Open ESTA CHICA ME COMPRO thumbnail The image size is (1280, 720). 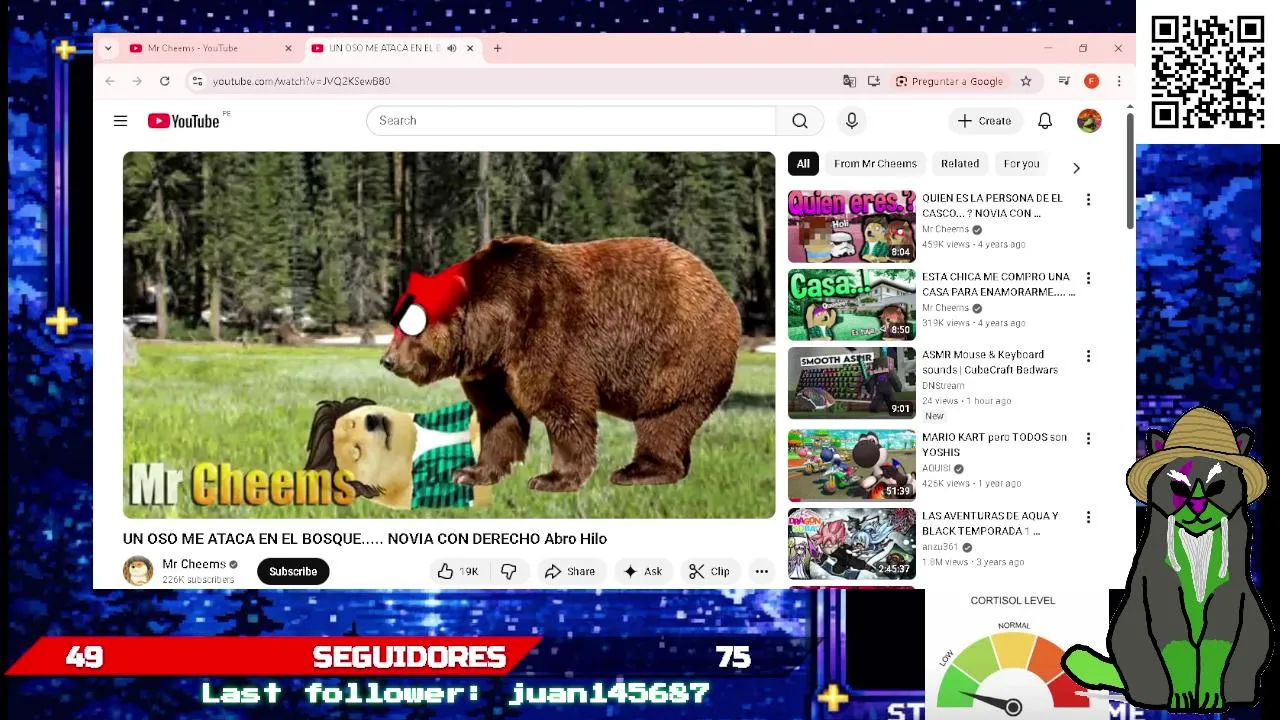[852, 304]
